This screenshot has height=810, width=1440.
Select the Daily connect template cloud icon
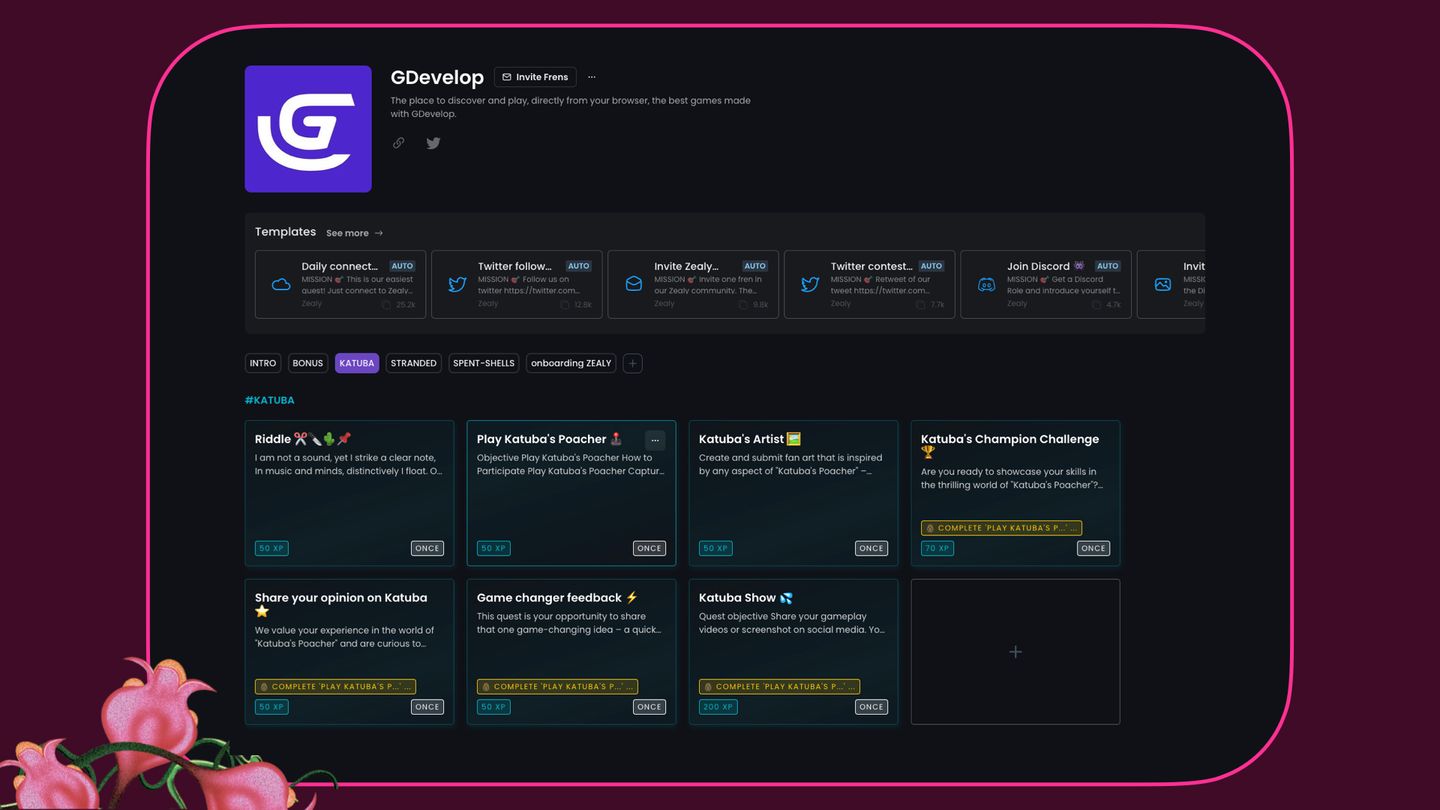[281, 284]
